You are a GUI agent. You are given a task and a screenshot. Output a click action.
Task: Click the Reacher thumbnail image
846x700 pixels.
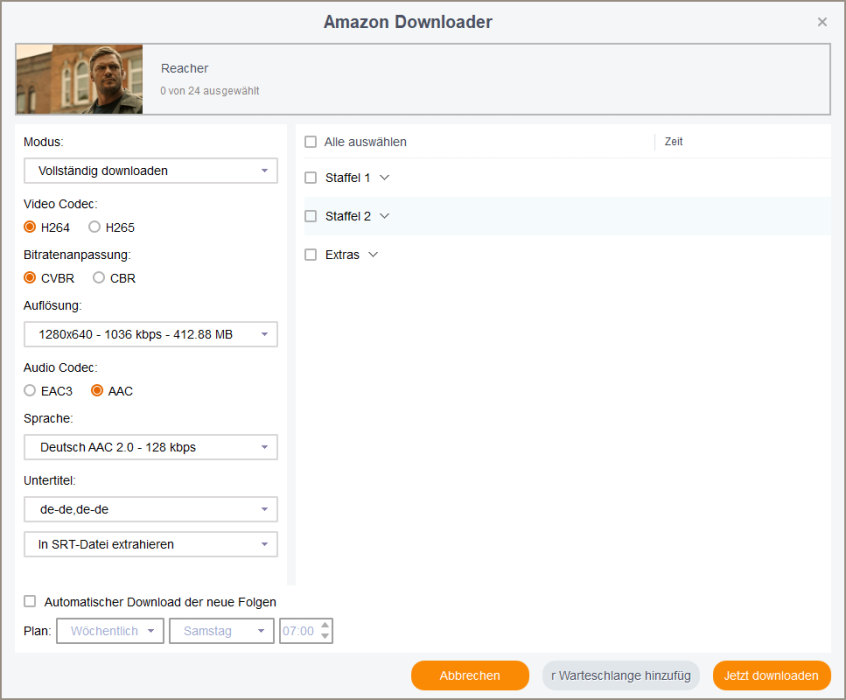pyautogui.click(x=79, y=79)
